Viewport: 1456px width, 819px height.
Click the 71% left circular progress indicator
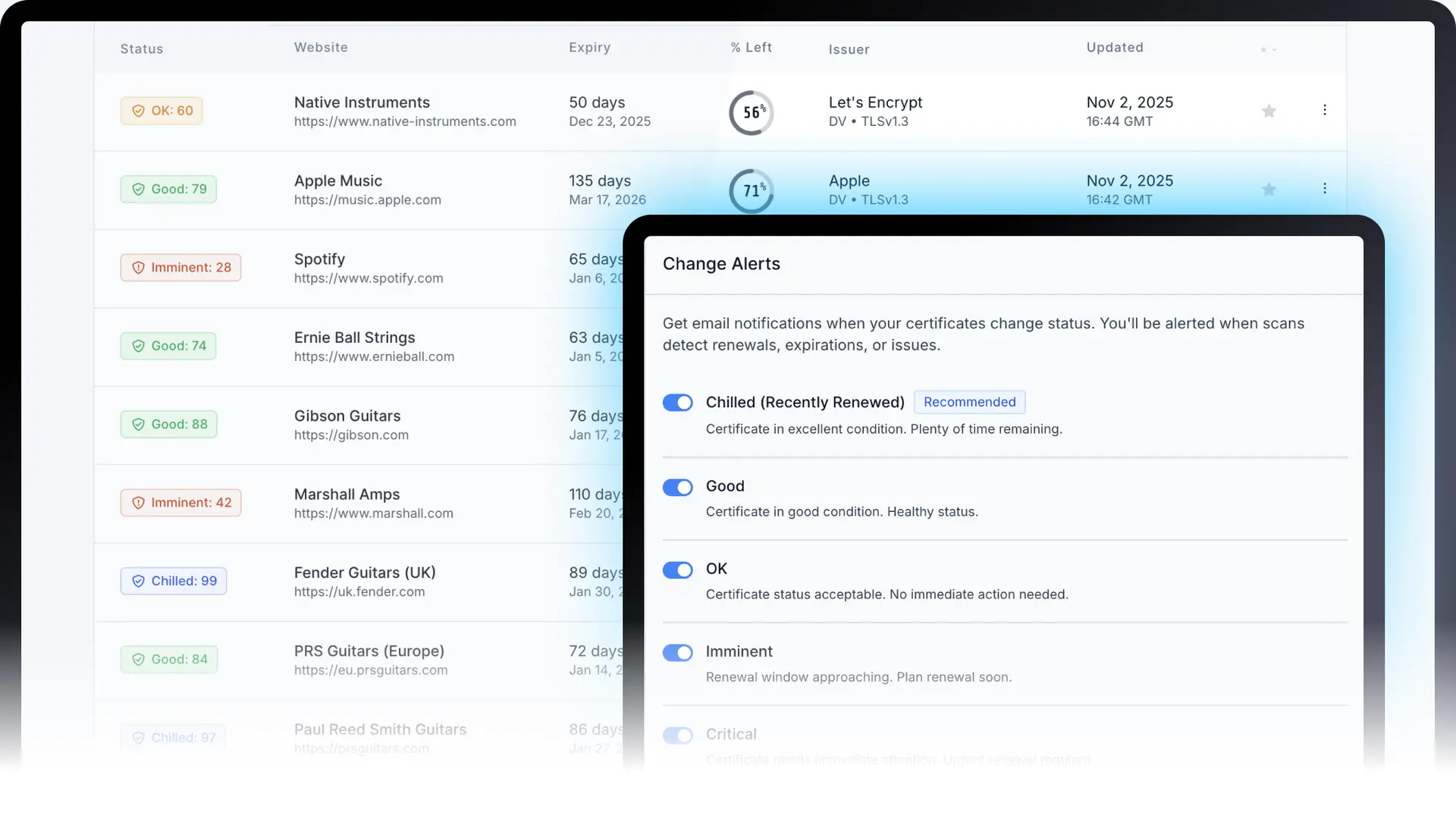(752, 191)
